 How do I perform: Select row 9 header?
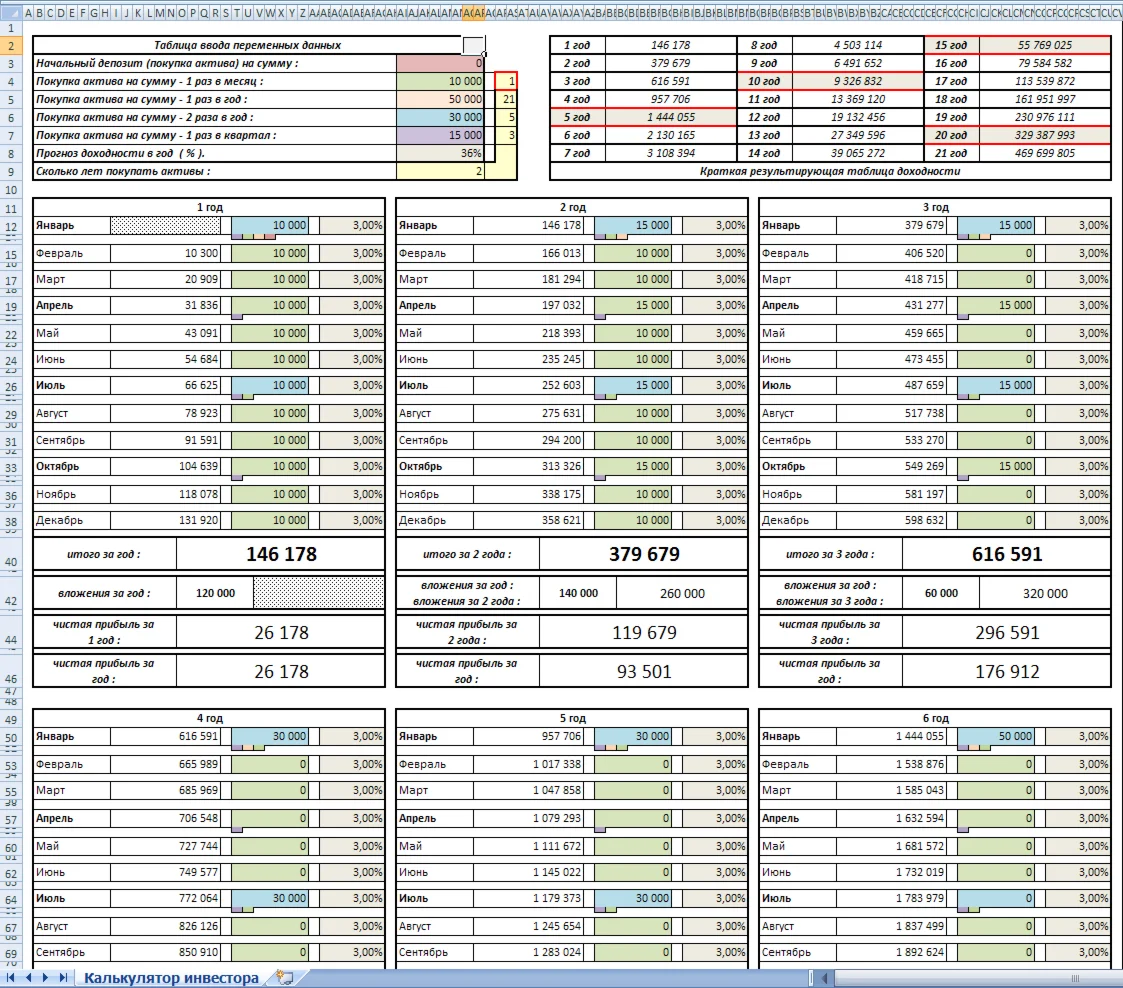pos(11,172)
